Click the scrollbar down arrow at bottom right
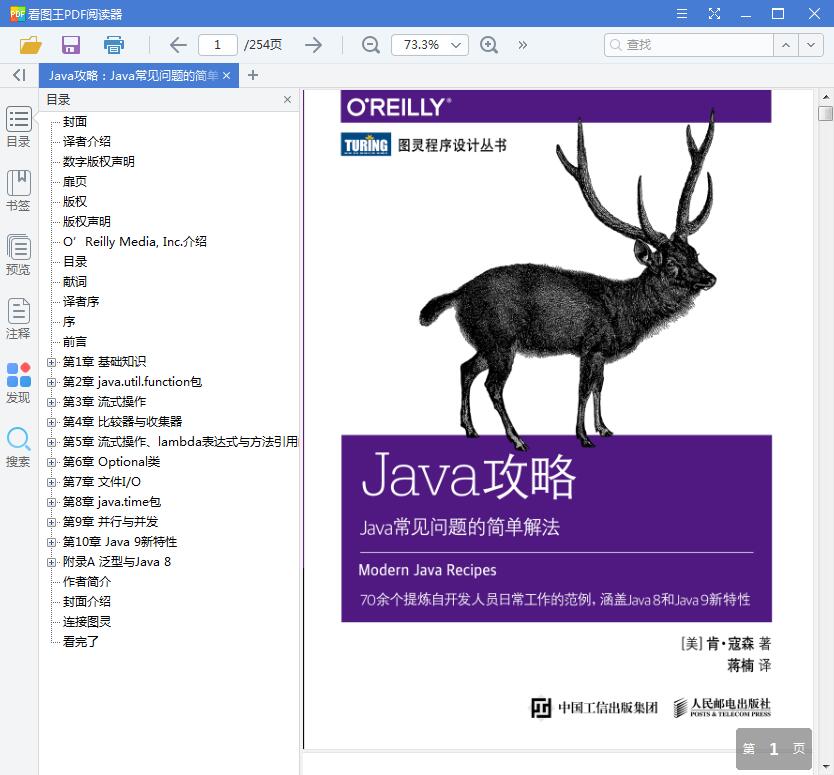This screenshot has height=775, width=834. [825, 766]
